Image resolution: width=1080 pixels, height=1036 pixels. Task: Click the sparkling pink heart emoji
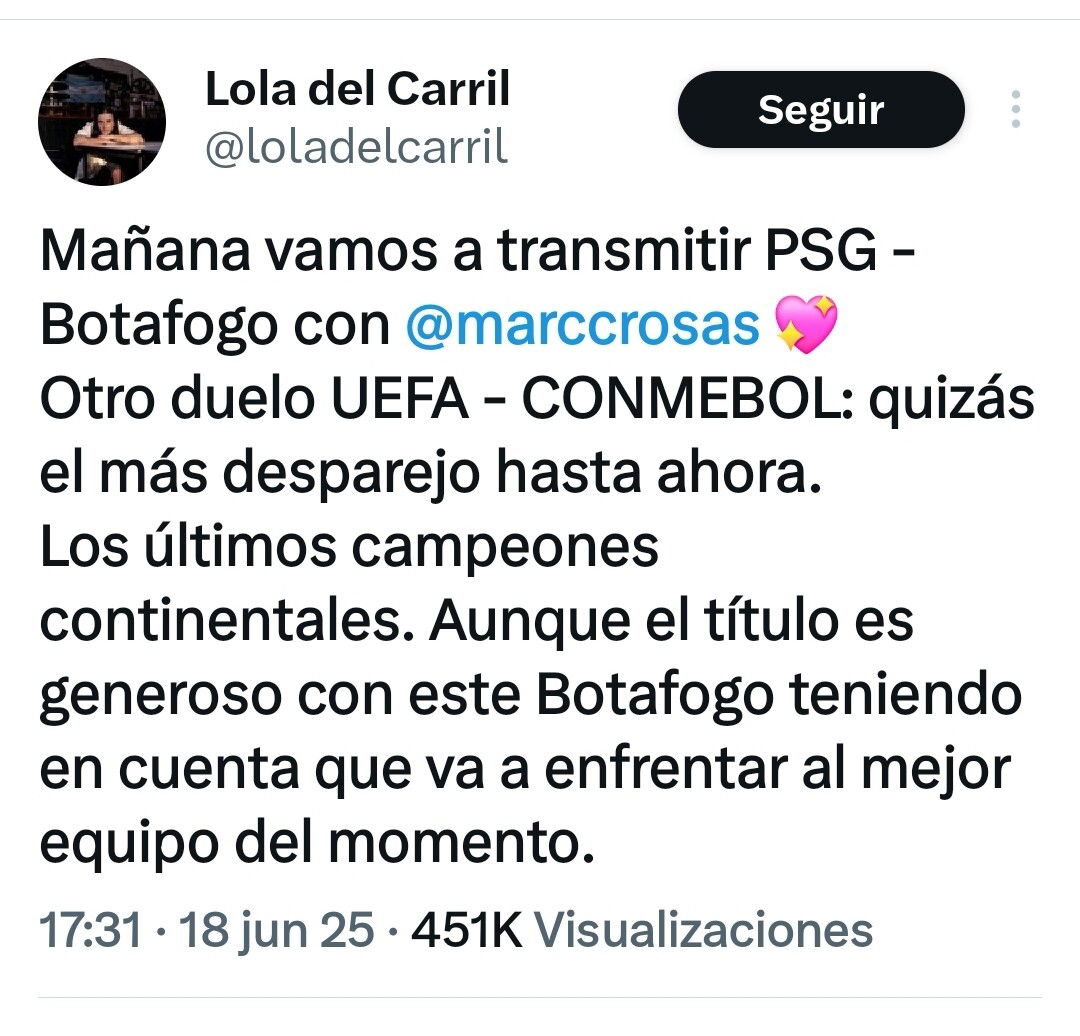[806, 324]
